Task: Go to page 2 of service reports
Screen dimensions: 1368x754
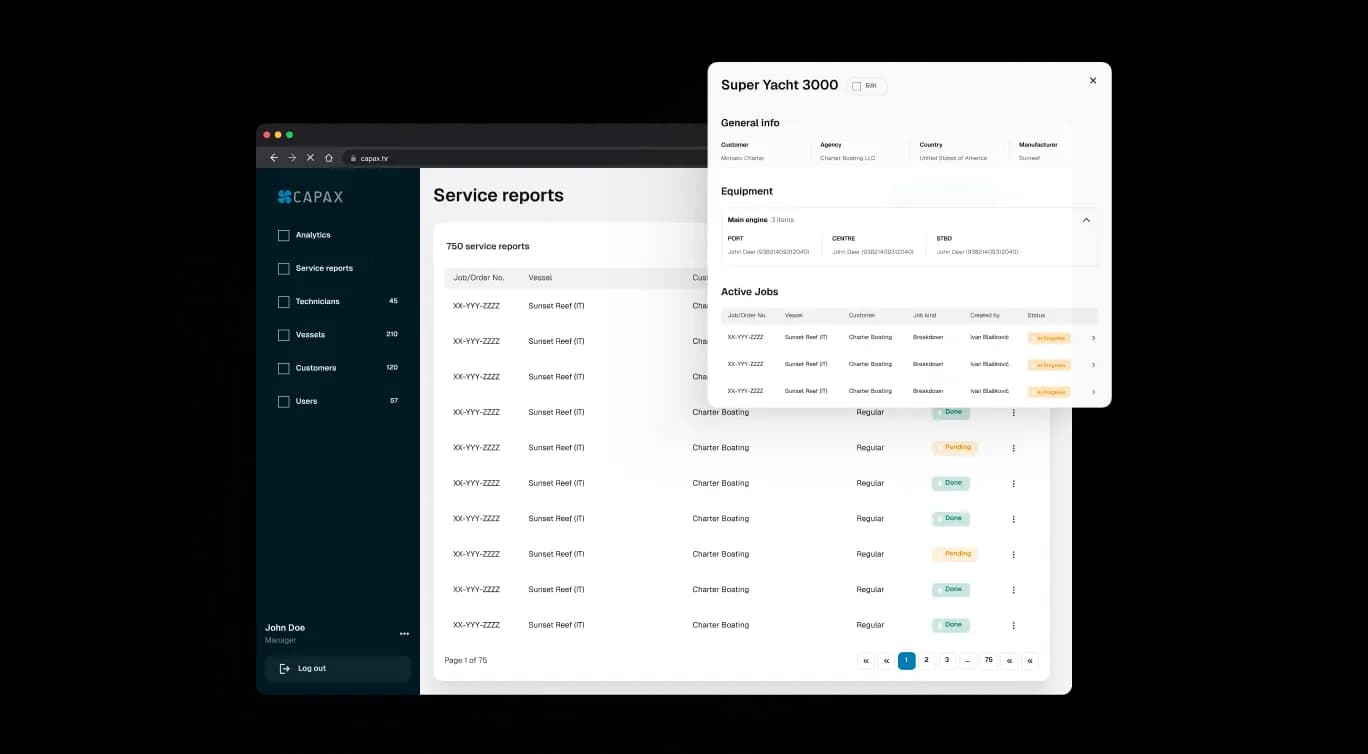Action: pos(926,660)
